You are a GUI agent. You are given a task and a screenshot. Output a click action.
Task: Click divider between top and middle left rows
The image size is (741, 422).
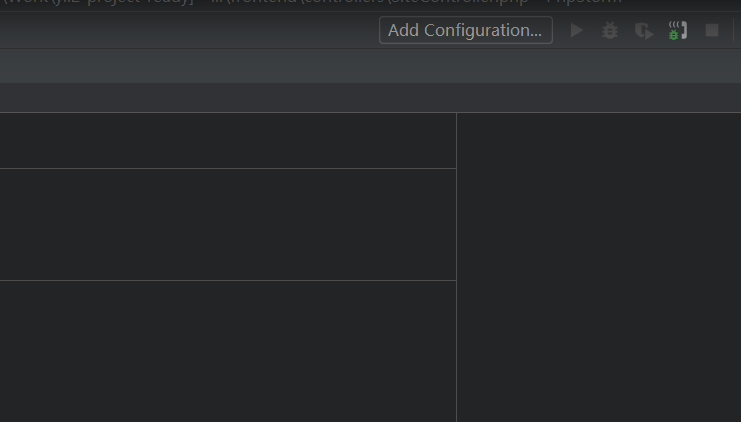click(228, 168)
